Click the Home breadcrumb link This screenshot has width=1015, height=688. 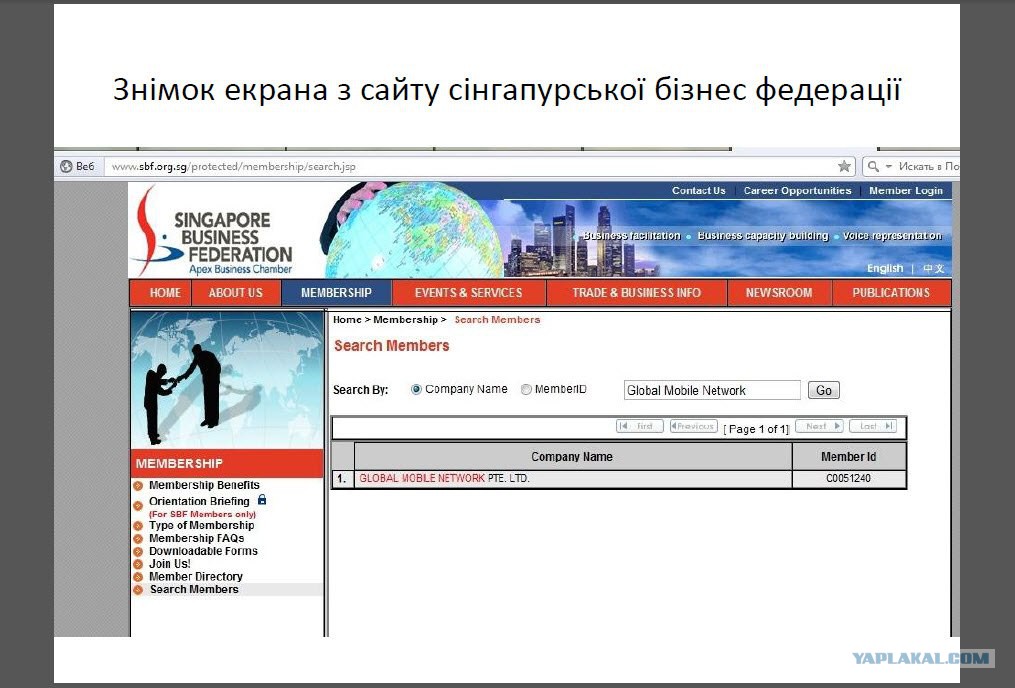point(347,320)
